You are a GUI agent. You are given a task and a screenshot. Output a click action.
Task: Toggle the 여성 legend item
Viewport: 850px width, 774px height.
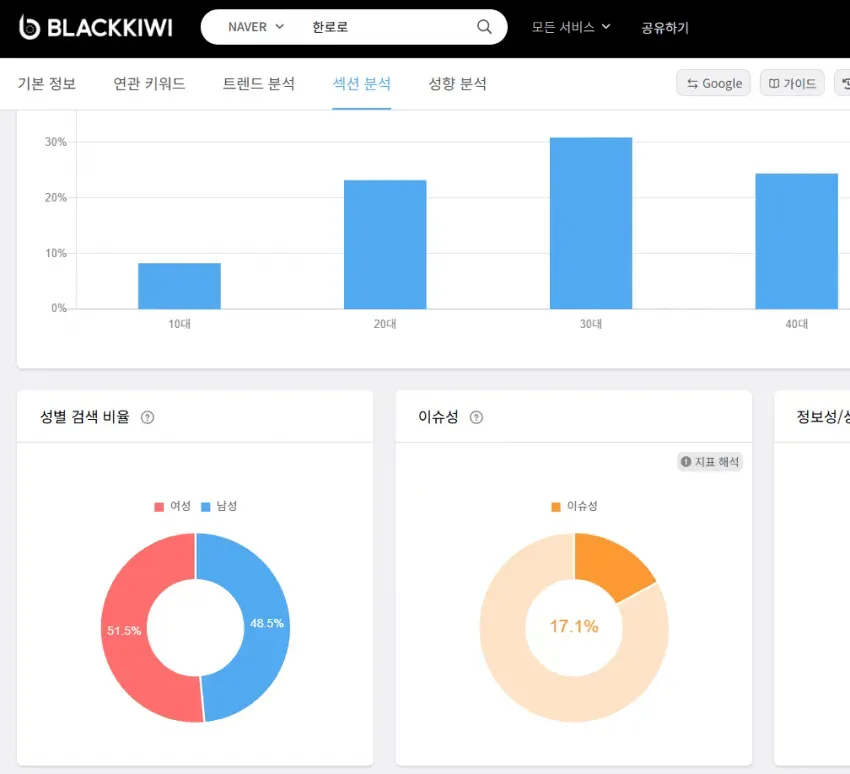(173, 506)
